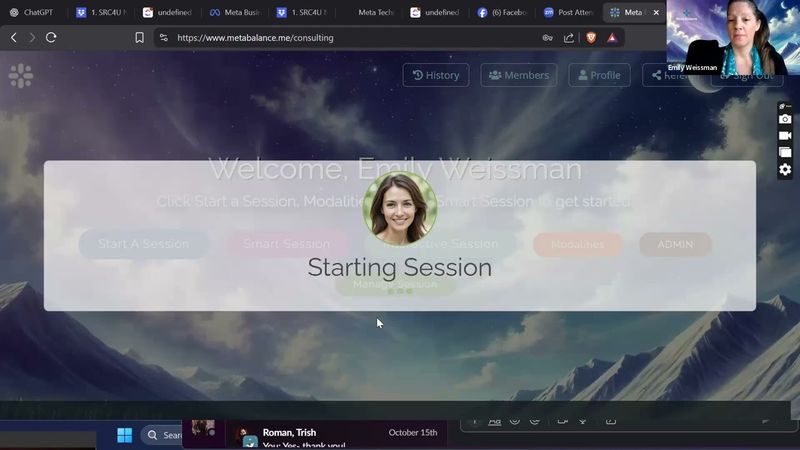
Task: Click the Brave Shields lion icon
Action: (590, 37)
